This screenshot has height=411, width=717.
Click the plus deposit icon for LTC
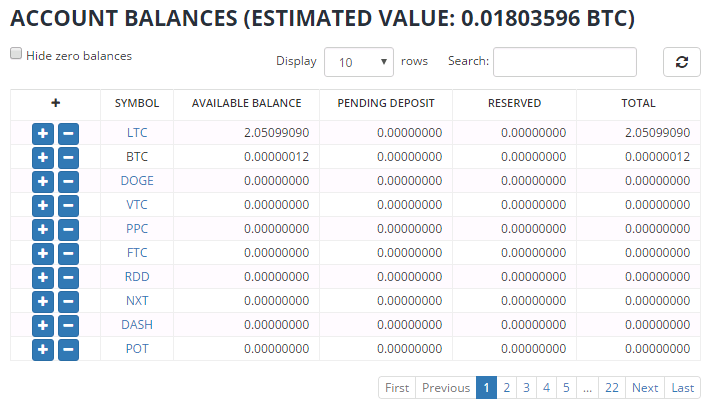(43, 133)
